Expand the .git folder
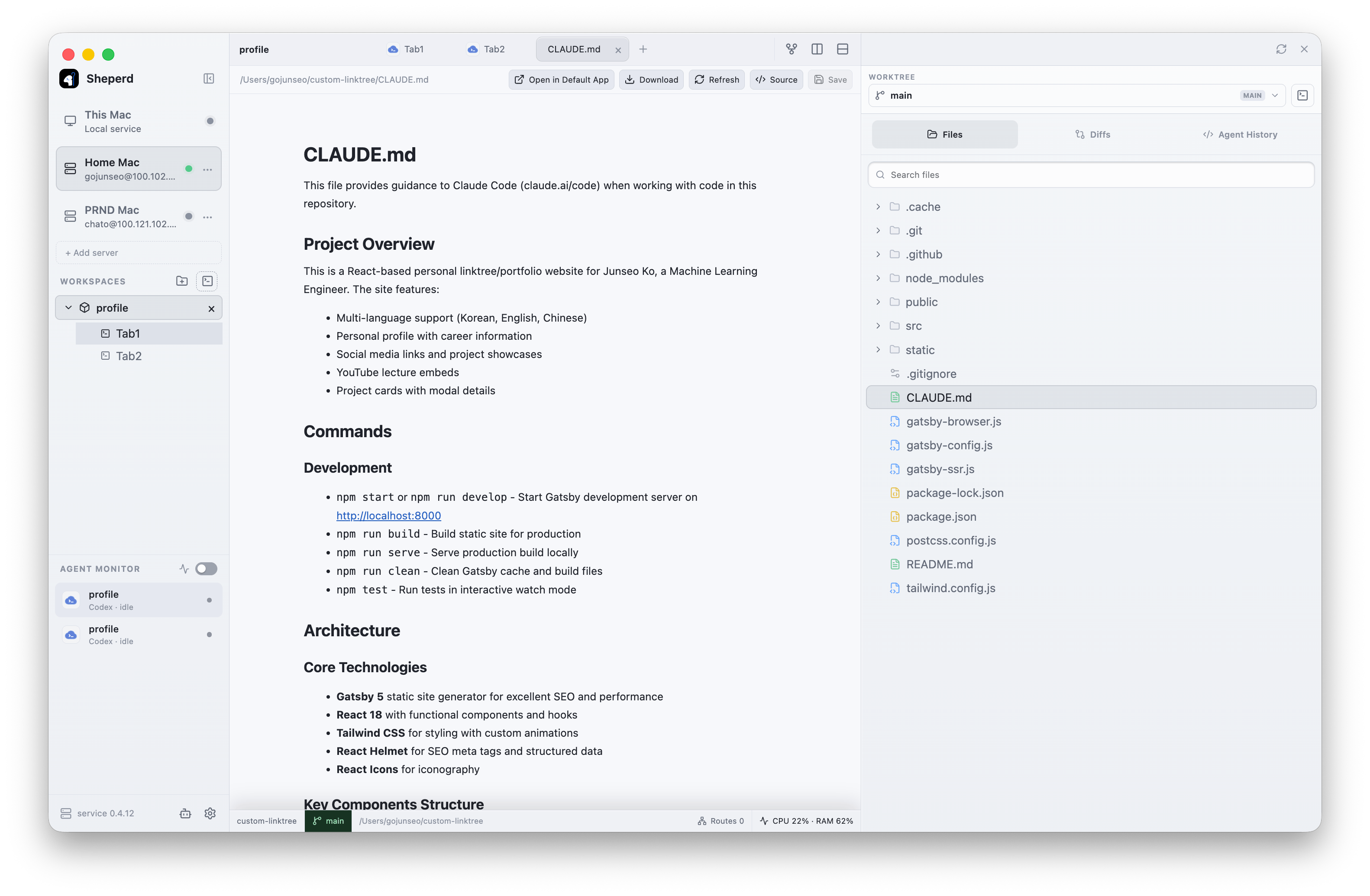This screenshot has width=1370, height=896. pyautogui.click(x=878, y=231)
